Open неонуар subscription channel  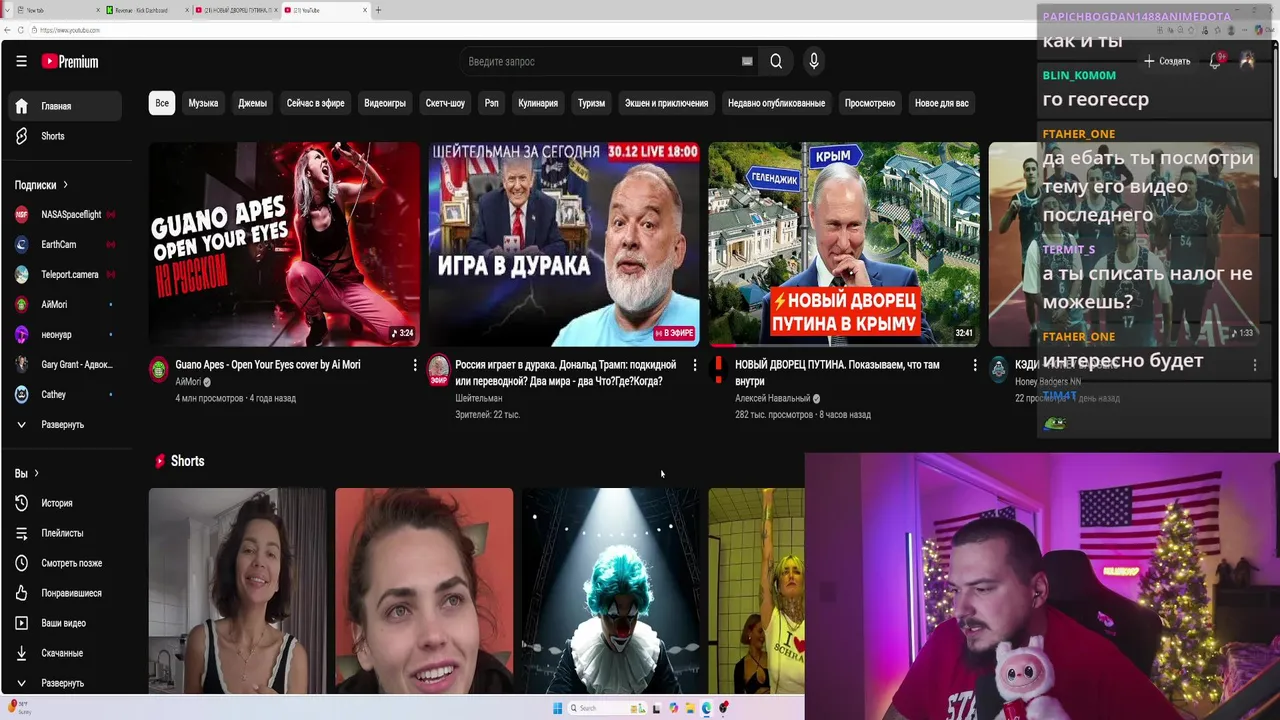click(x=65, y=334)
